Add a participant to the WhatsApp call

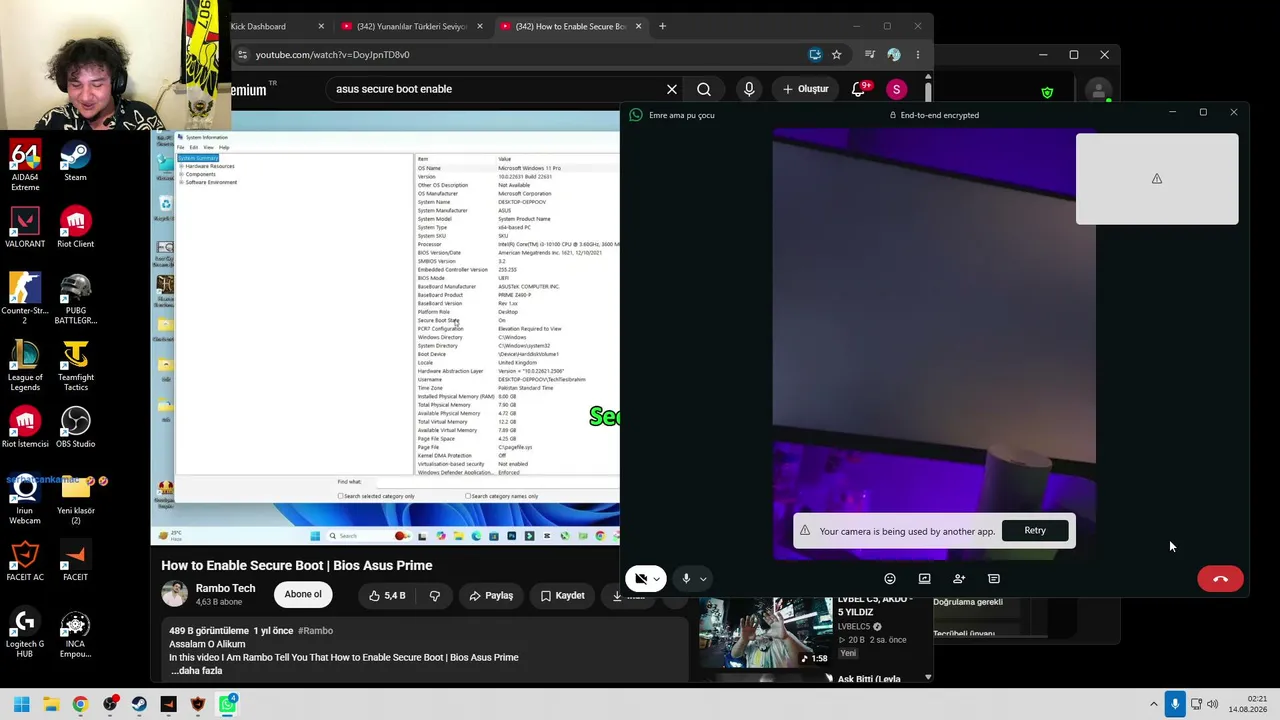click(959, 578)
